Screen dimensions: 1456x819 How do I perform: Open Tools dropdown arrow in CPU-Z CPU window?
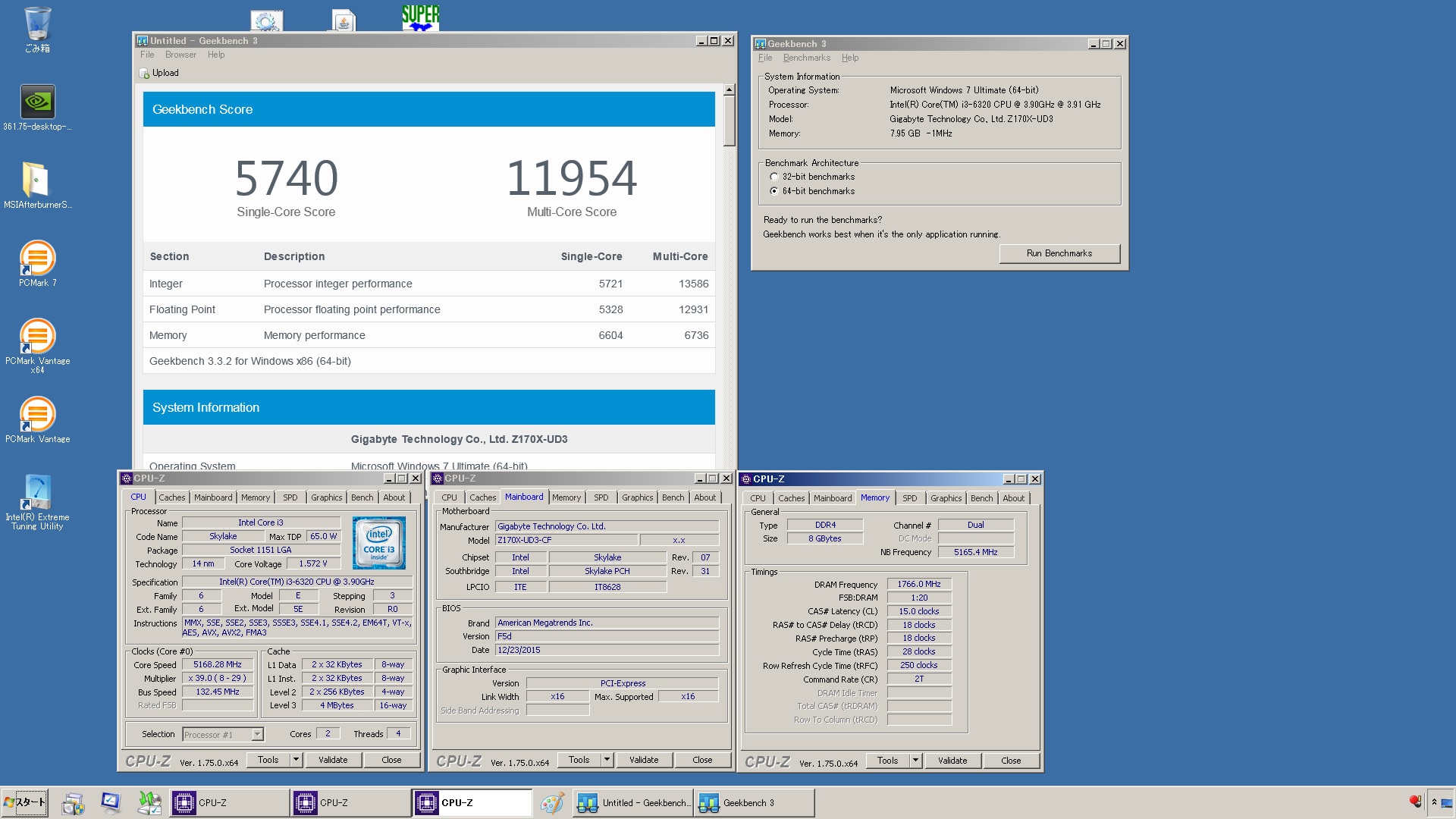[297, 760]
